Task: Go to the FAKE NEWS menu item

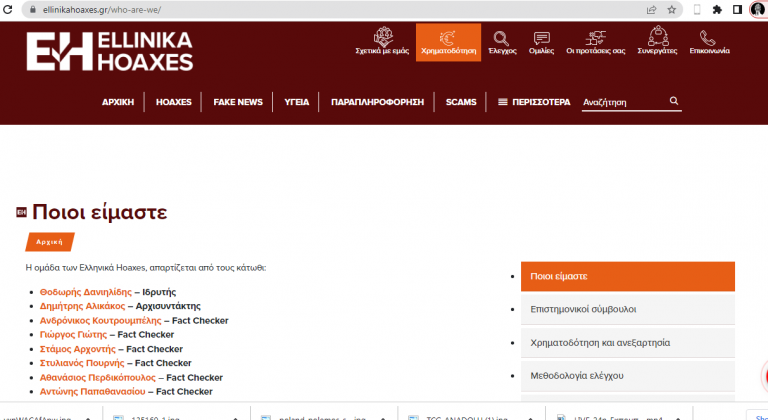Action: click(x=238, y=102)
